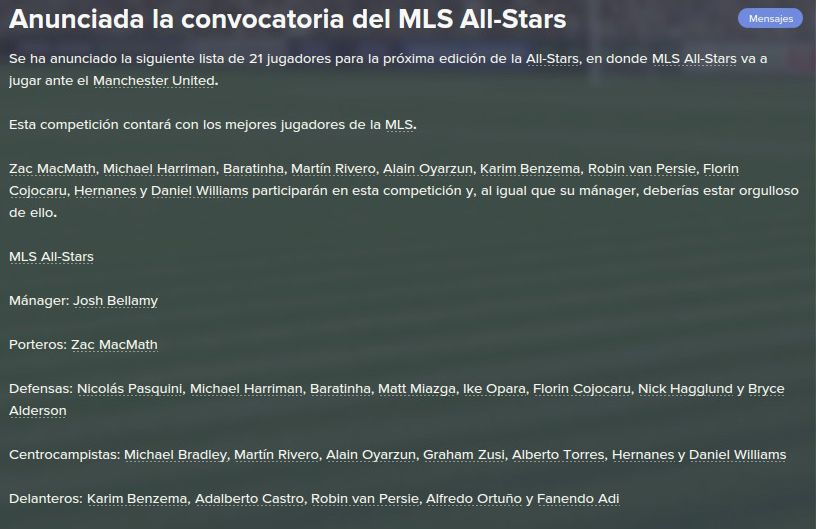Screen dimensions: 816x529
Task: Open manager Josh Bellamy's profile link
Action: pos(116,301)
